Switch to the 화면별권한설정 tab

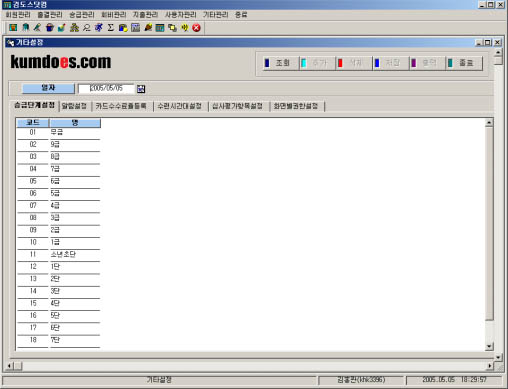tap(296, 106)
